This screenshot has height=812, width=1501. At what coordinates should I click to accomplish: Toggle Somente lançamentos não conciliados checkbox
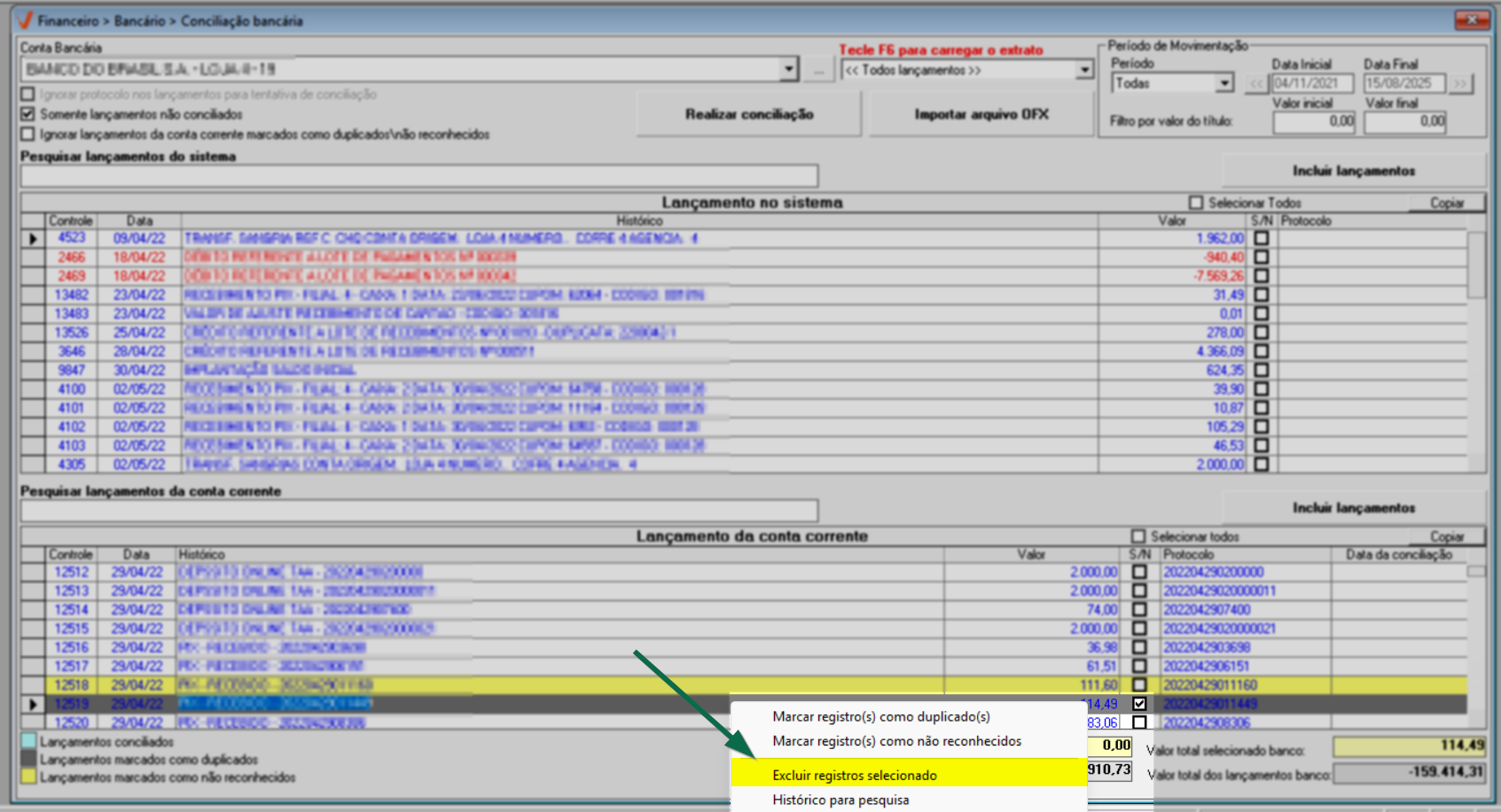(x=28, y=114)
